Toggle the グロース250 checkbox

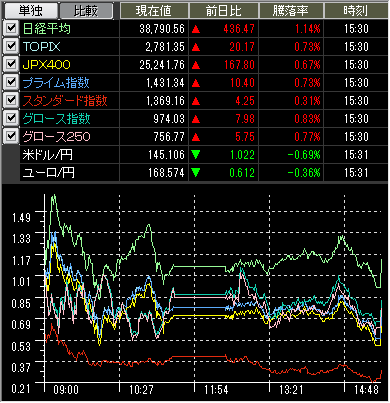(x=11, y=136)
